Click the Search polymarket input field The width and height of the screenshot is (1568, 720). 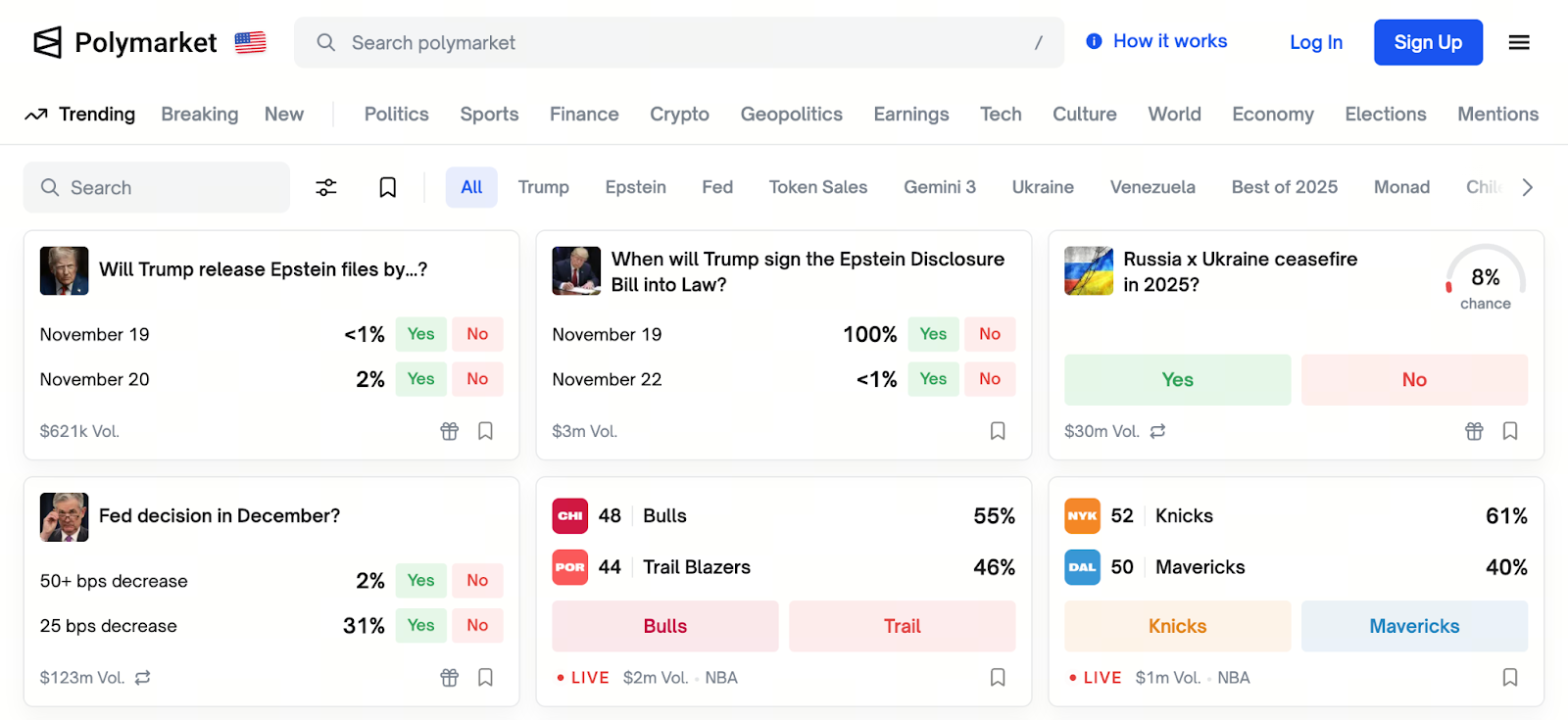point(678,42)
